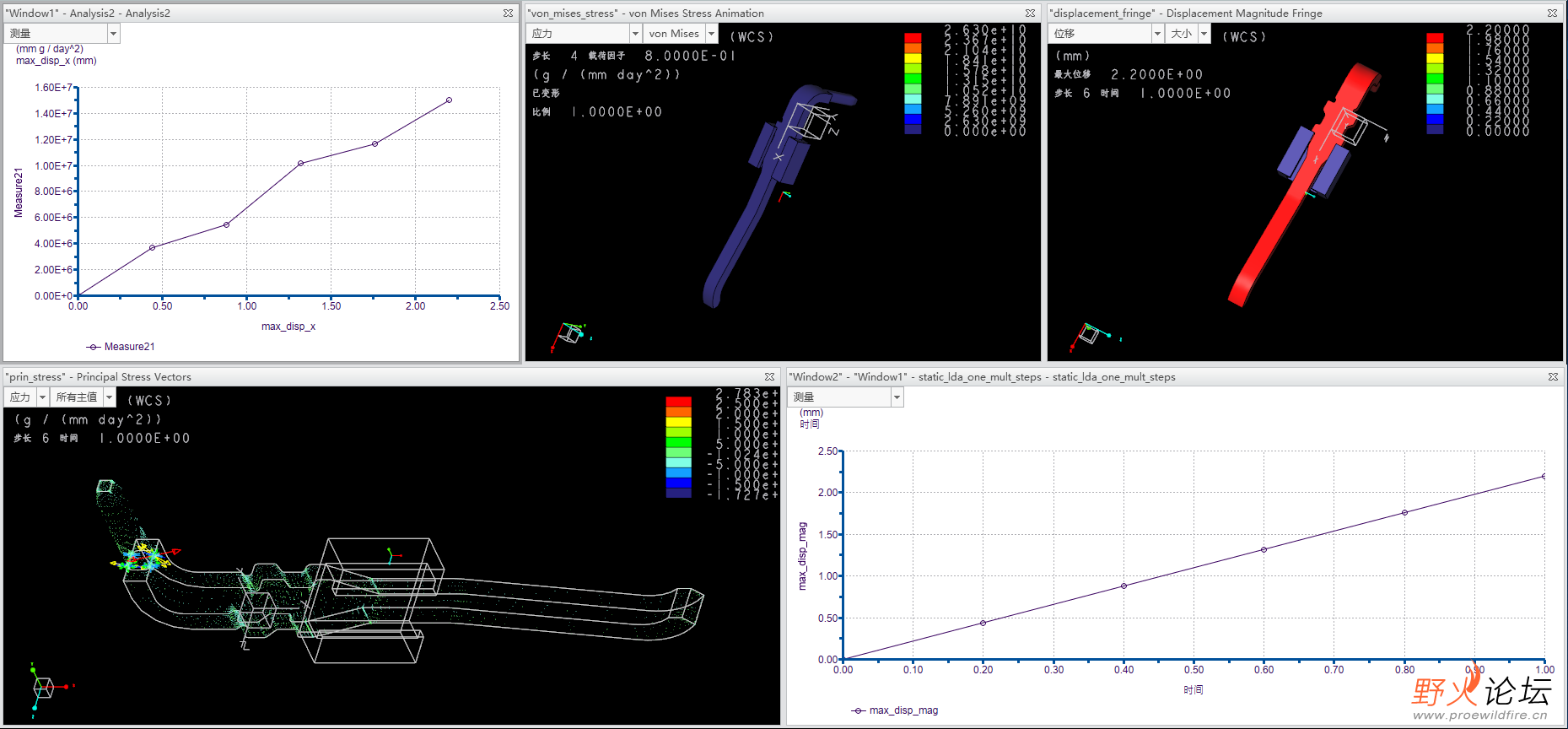Click the max_disp_mag legend marker in Window2 graph
Image resolution: width=1568 pixels, height=729 pixels.
[x=859, y=710]
